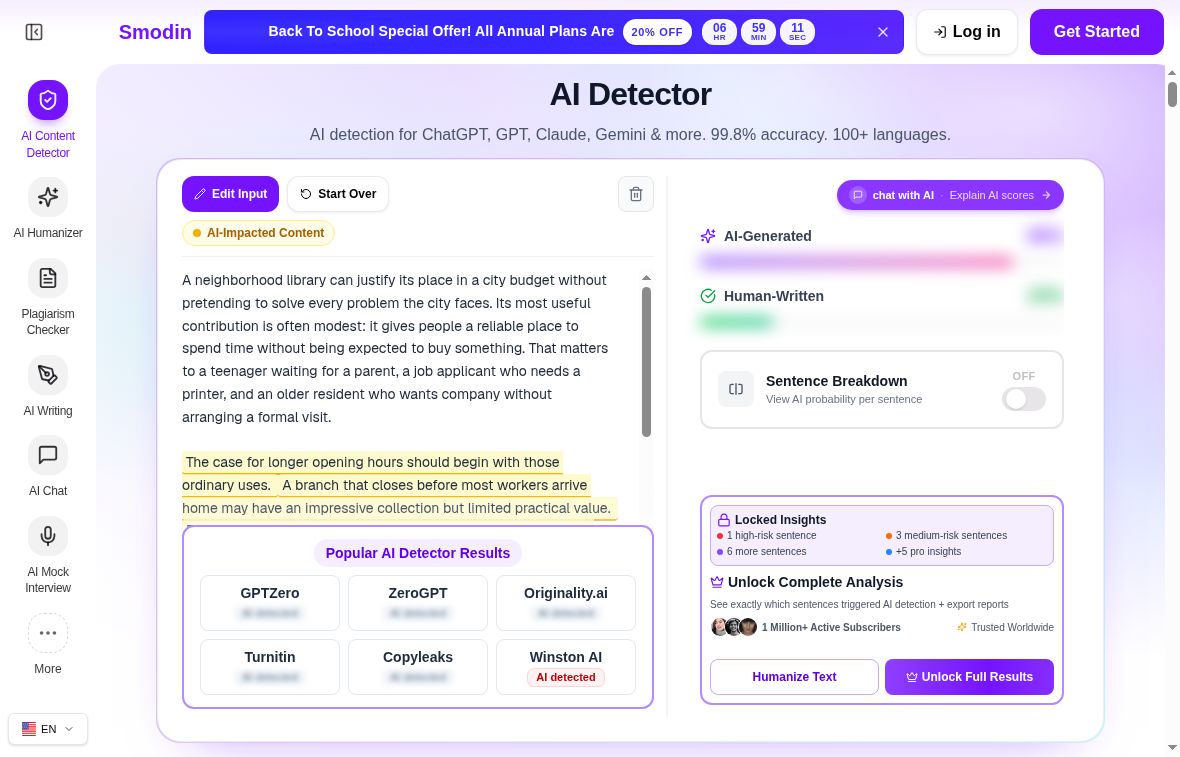Click the page scrollbar up arrow
Image resolution: width=1180 pixels, height=757 pixels.
(1172, 73)
